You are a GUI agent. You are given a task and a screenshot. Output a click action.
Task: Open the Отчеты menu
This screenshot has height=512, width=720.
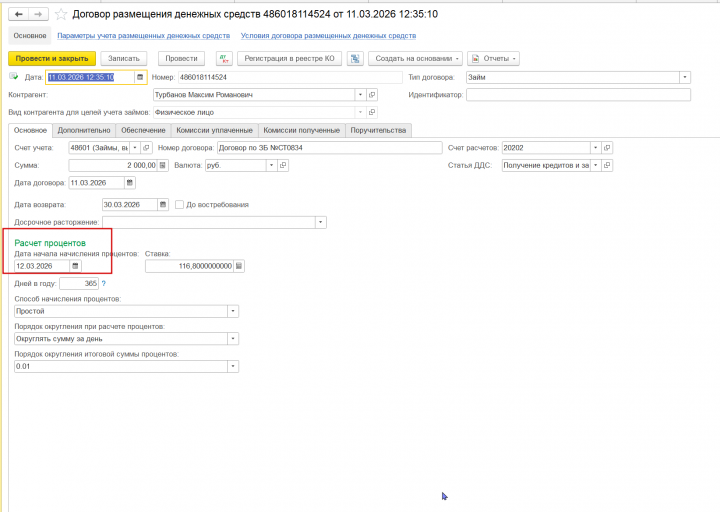[x=493, y=59]
